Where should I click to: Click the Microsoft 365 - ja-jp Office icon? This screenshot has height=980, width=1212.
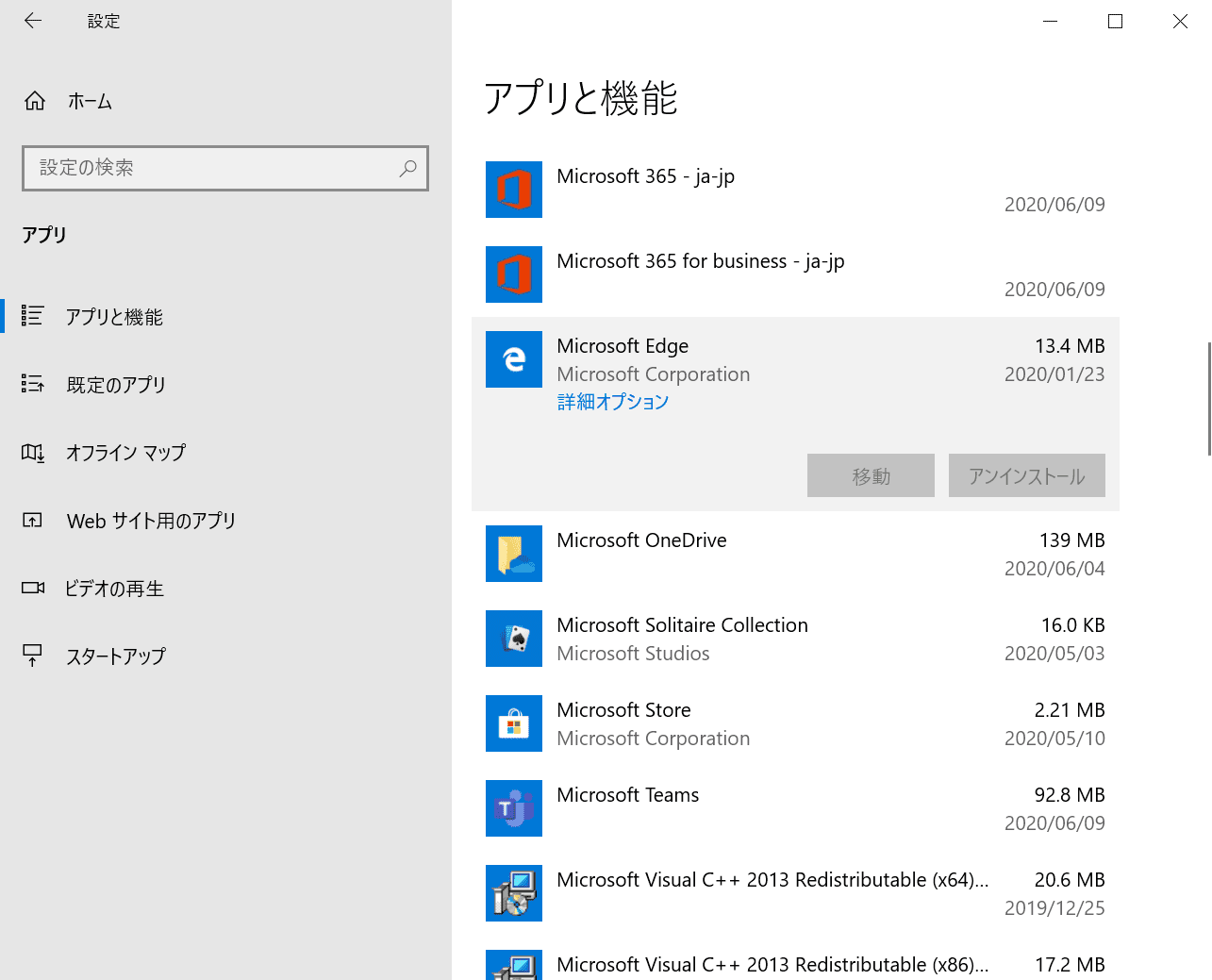(x=514, y=190)
